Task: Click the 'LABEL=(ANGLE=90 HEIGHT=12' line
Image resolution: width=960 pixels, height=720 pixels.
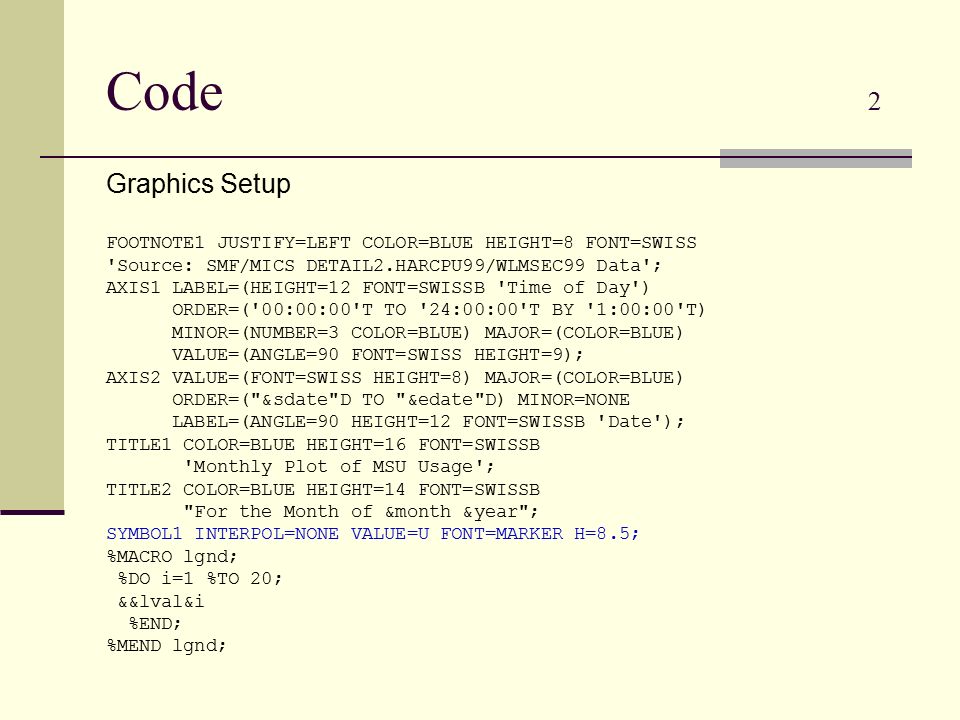Action: pyautogui.click(x=428, y=422)
